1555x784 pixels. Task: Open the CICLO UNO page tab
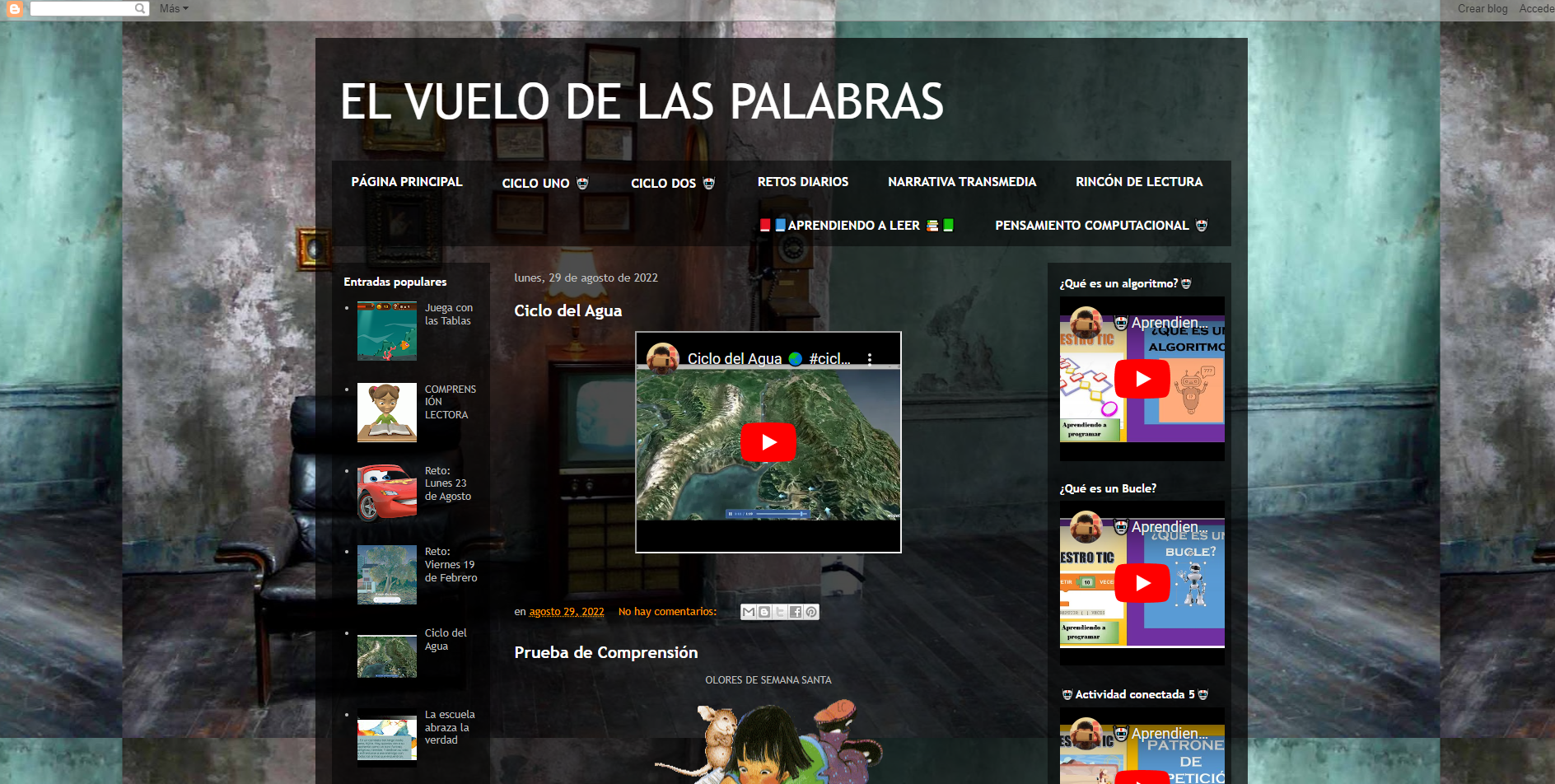pyautogui.click(x=544, y=183)
